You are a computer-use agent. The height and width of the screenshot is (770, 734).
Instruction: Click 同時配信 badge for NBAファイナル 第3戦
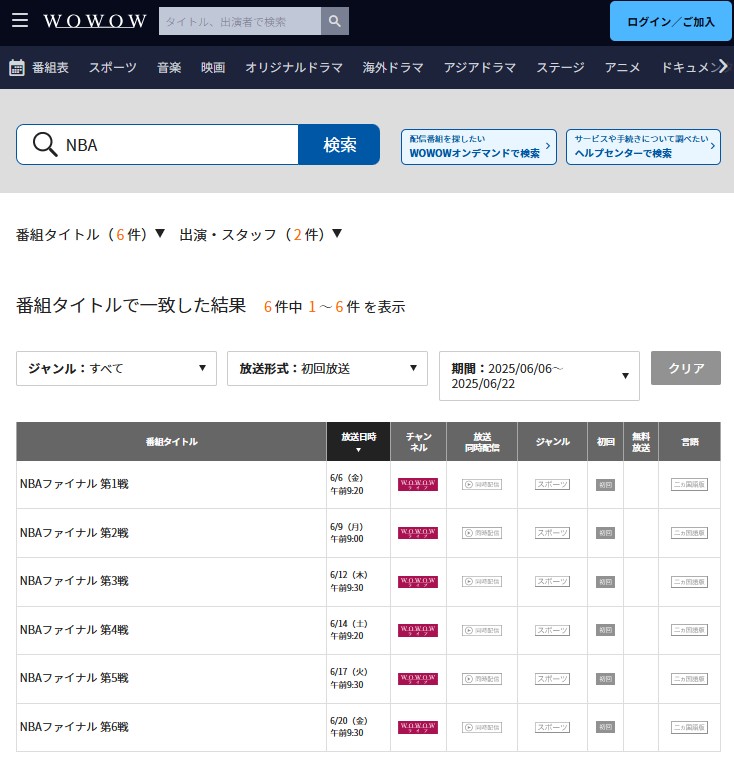(x=482, y=582)
